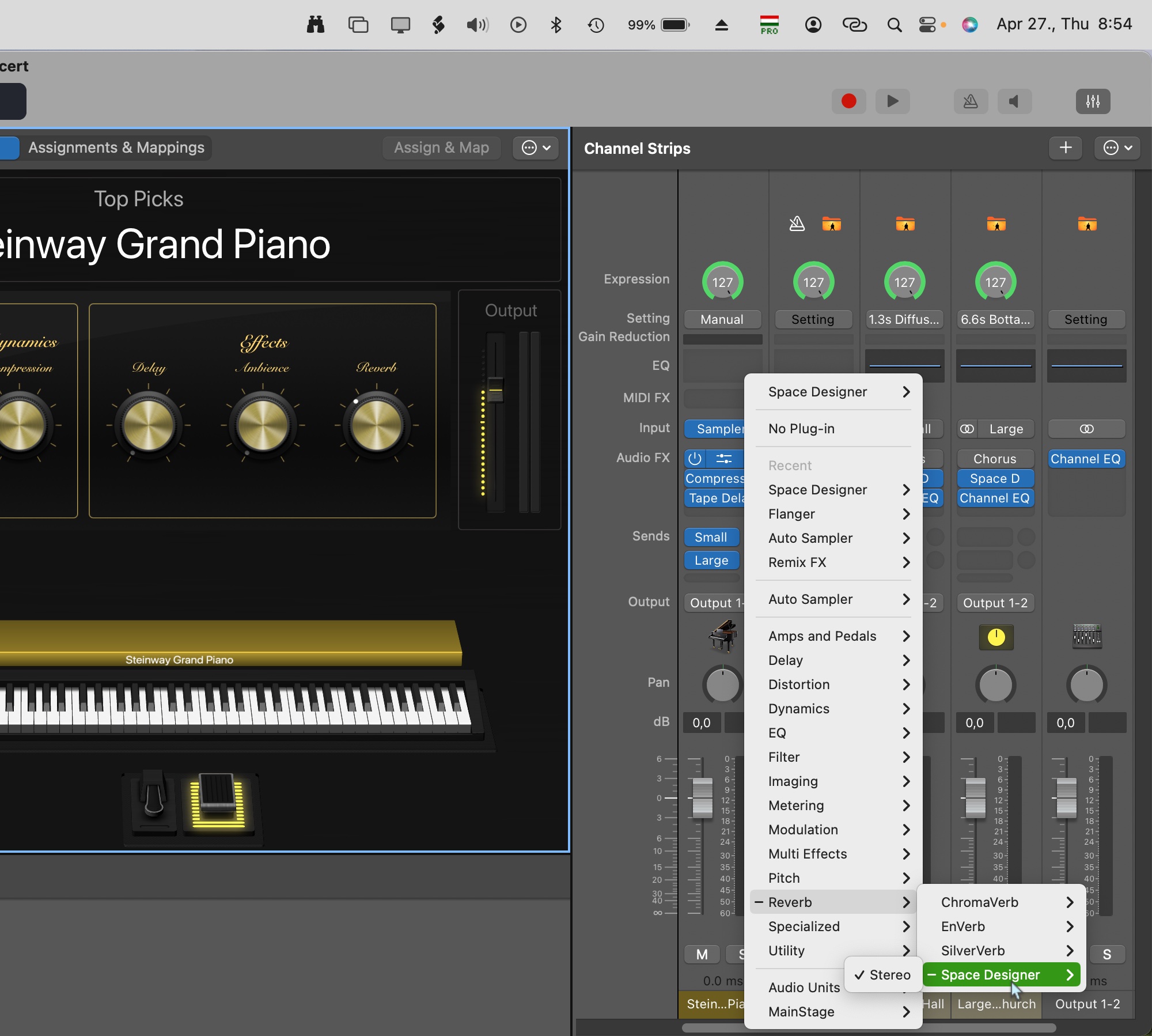Mute the piano channel with M button
This screenshot has width=1152, height=1036.
coord(702,955)
